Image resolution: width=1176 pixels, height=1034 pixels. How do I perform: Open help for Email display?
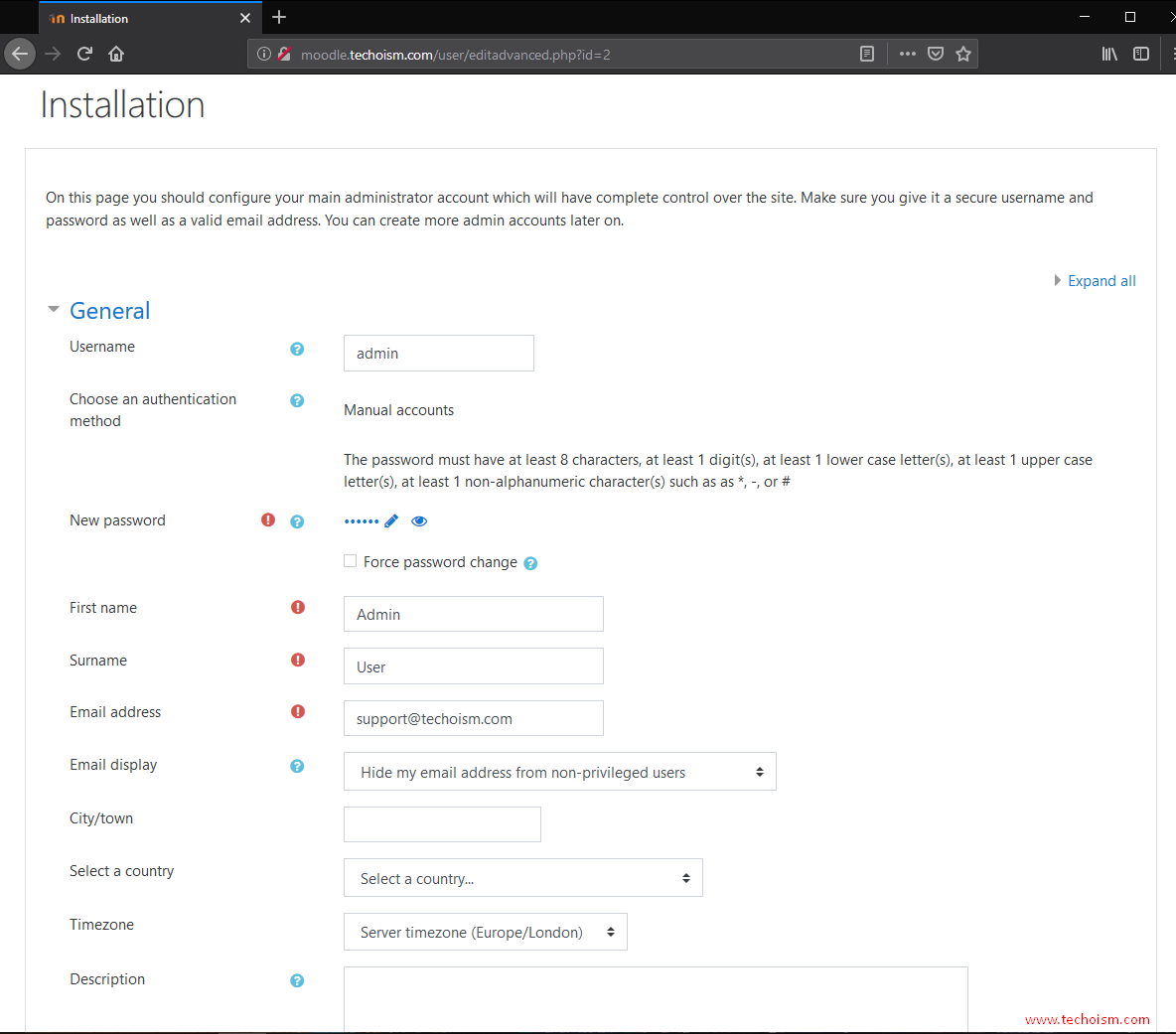coord(297,767)
